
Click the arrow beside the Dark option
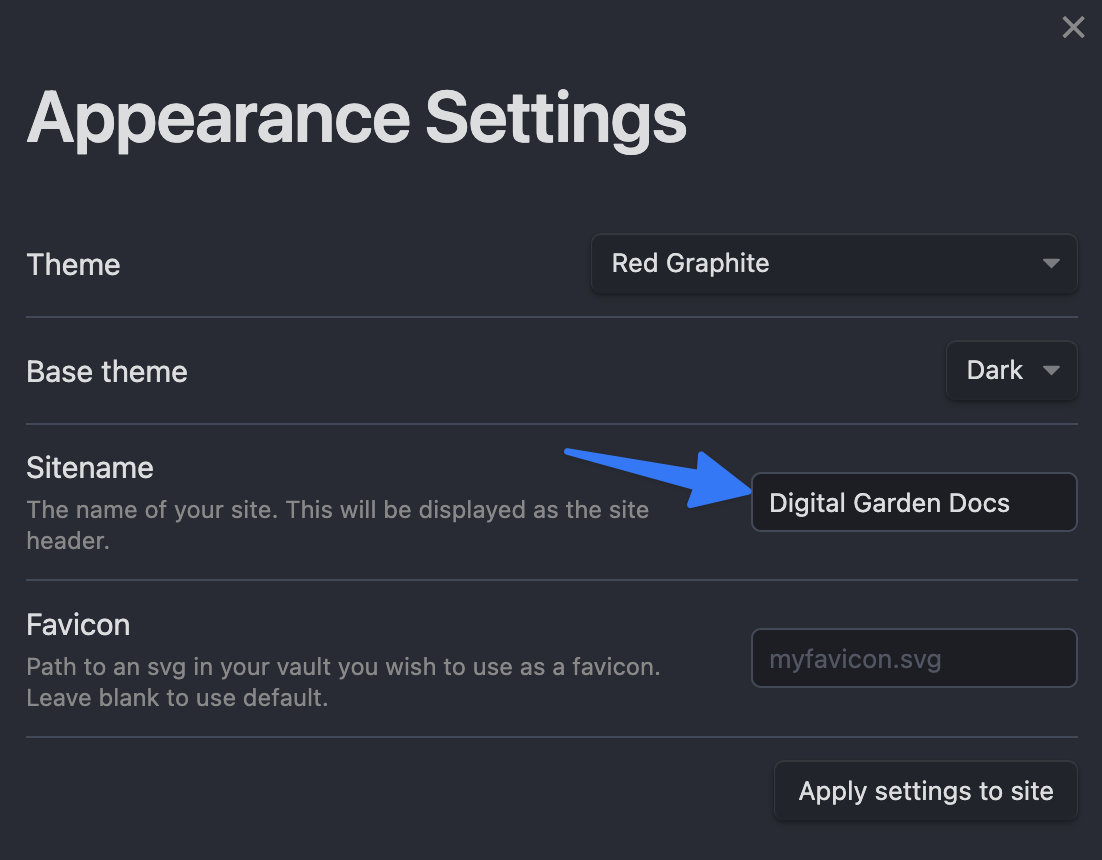1051,371
